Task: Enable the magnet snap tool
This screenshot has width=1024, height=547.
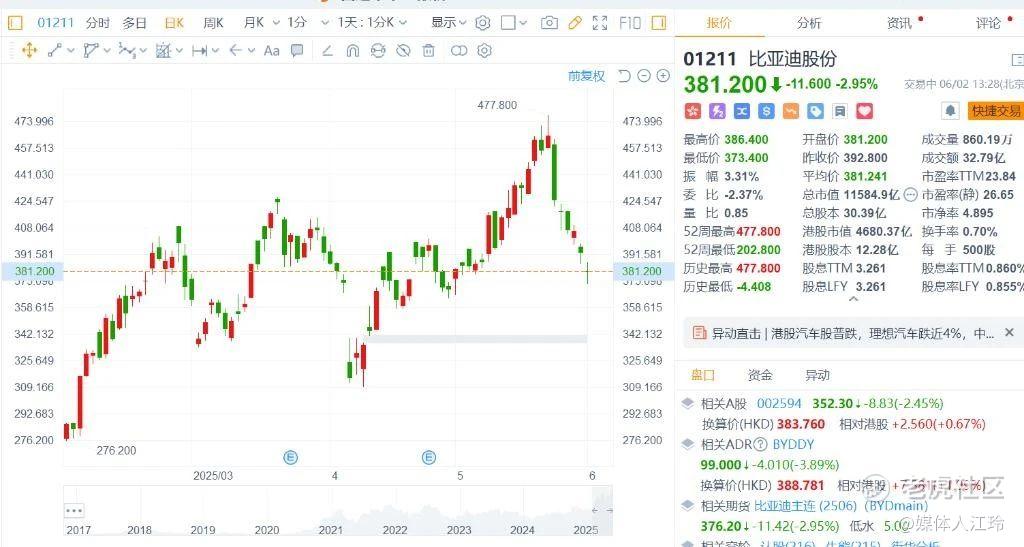Action: (x=353, y=50)
